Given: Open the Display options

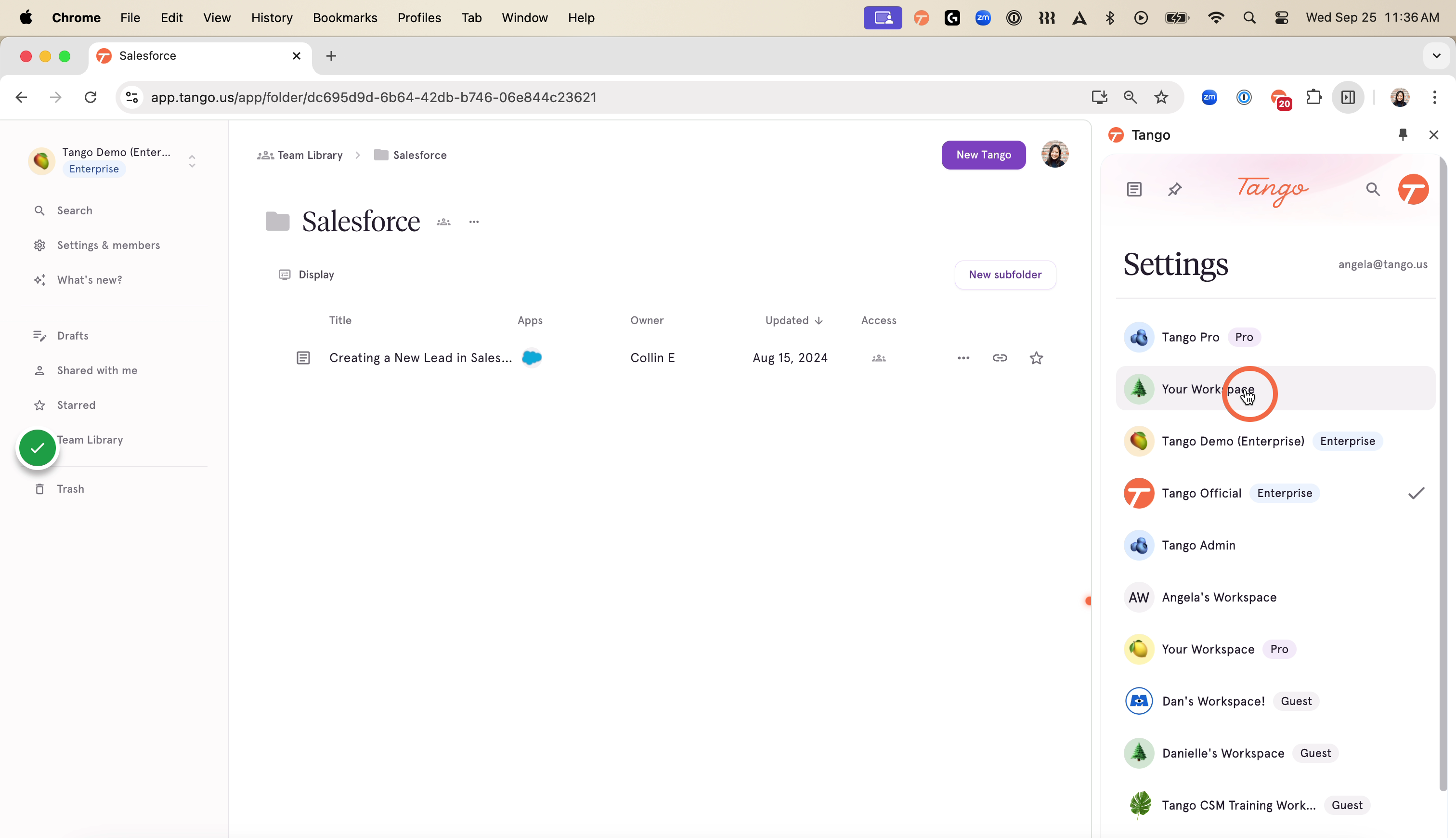Looking at the screenshot, I should pyautogui.click(x=307, y=275).
